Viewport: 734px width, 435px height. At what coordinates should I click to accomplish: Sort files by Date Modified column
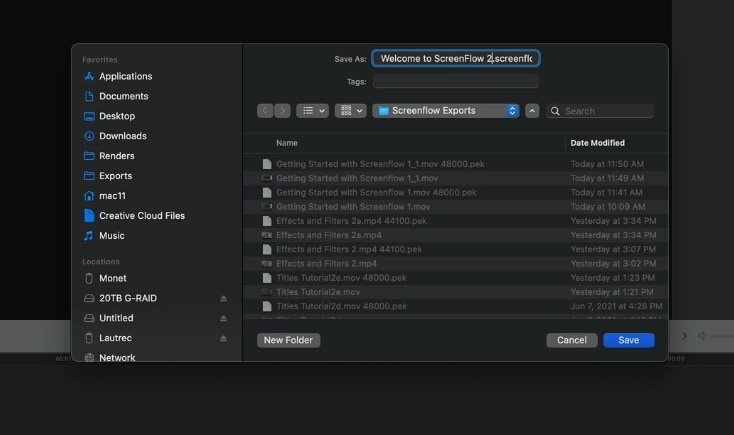click(x=598, y=143)
